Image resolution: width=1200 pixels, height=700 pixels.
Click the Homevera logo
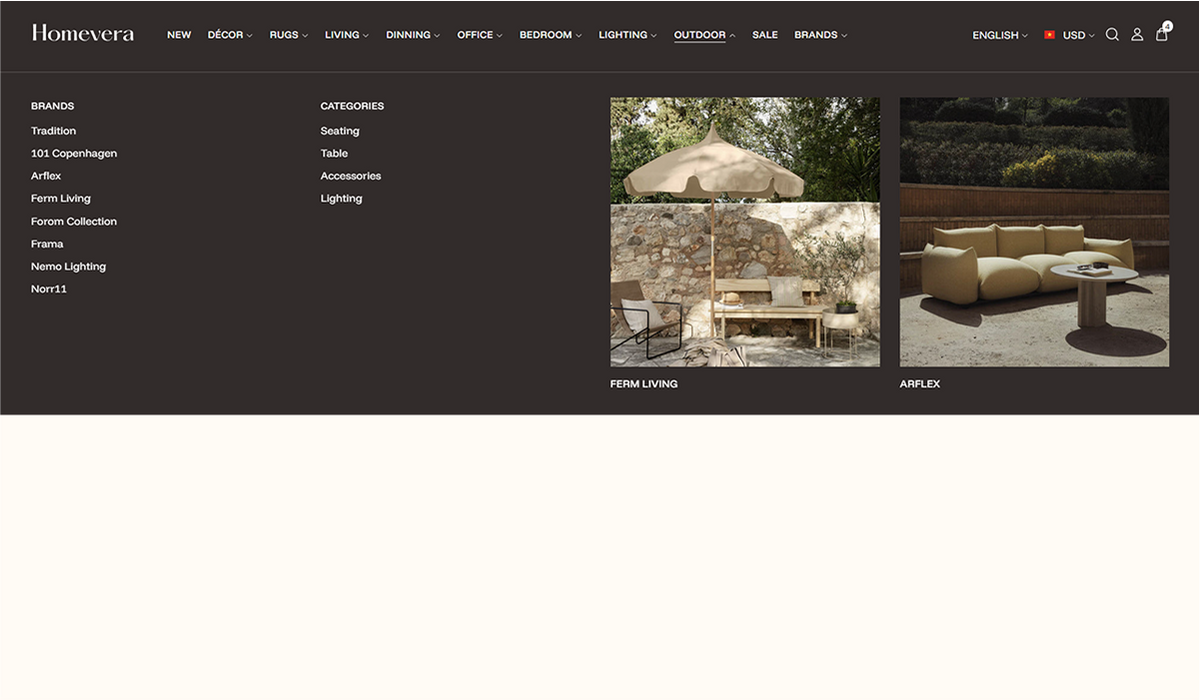tap(83, 34)
